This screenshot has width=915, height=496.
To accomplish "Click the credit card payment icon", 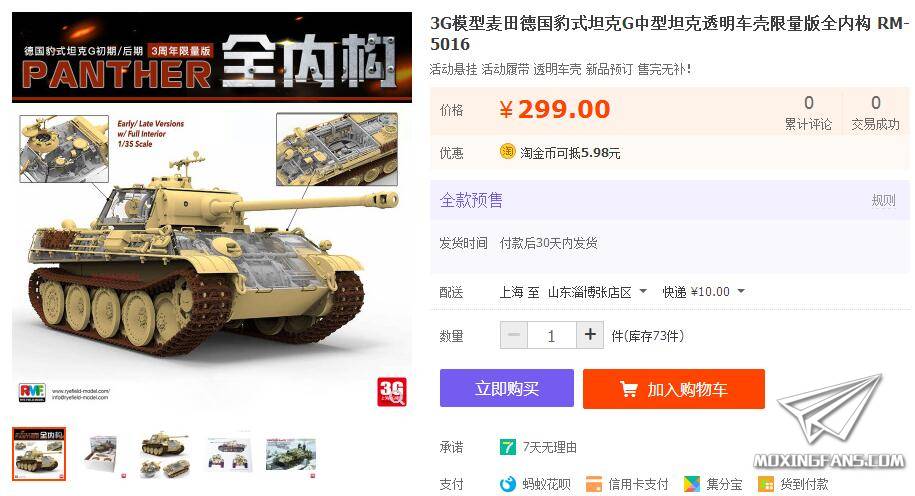I will [593, 484].
